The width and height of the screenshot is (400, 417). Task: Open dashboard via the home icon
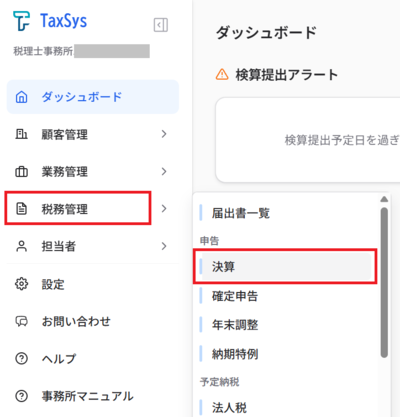[22, 97]
